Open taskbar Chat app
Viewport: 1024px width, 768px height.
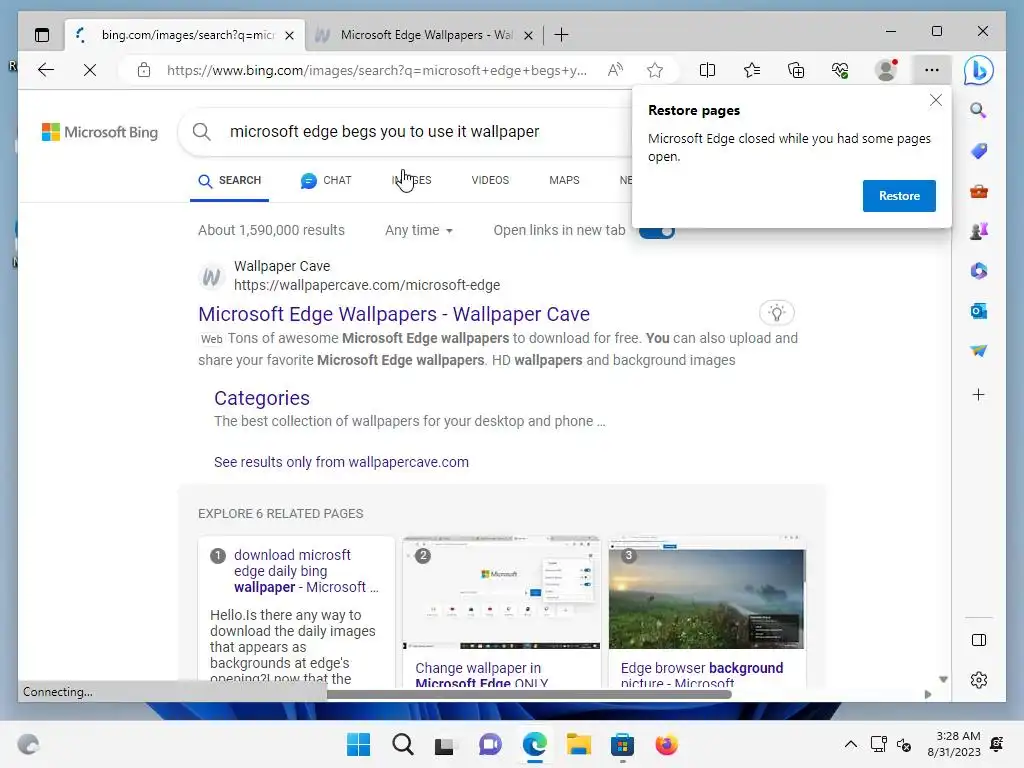click(490, 744)
